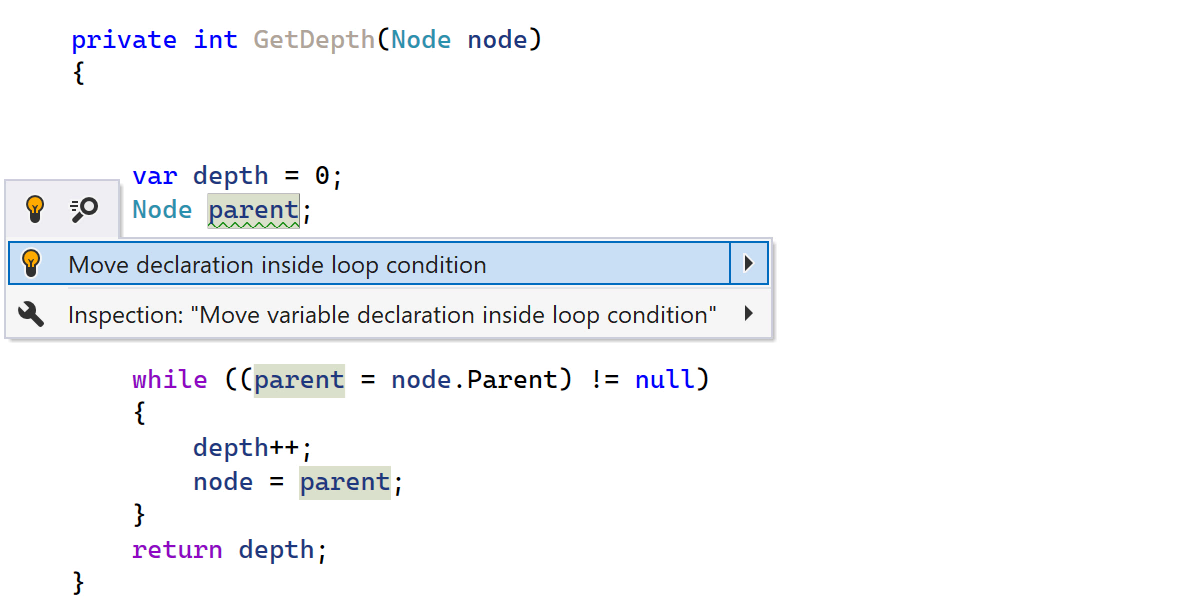Click the underlined parent variable declaration
The image size is (1200, 600).
click(x=253, y=210)
